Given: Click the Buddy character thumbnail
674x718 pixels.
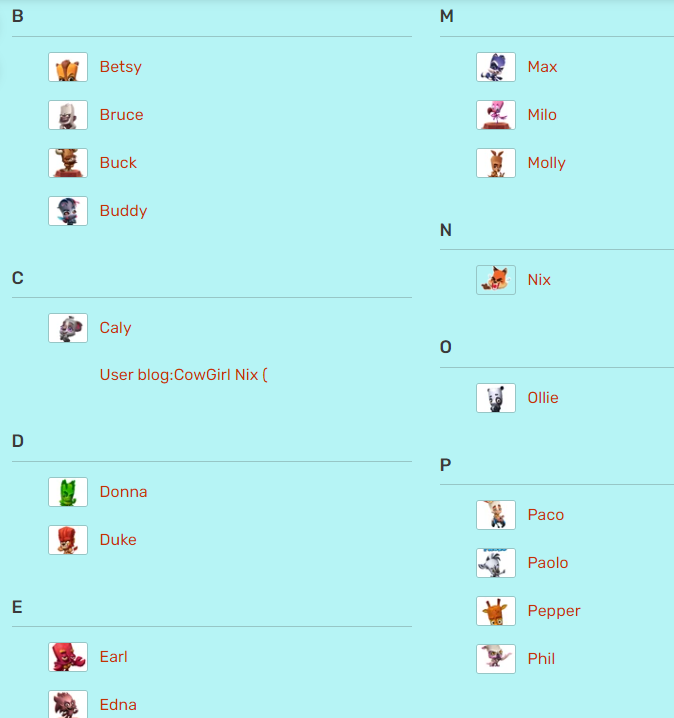Looking at the screenshot, I should click(x=68, y=211).
